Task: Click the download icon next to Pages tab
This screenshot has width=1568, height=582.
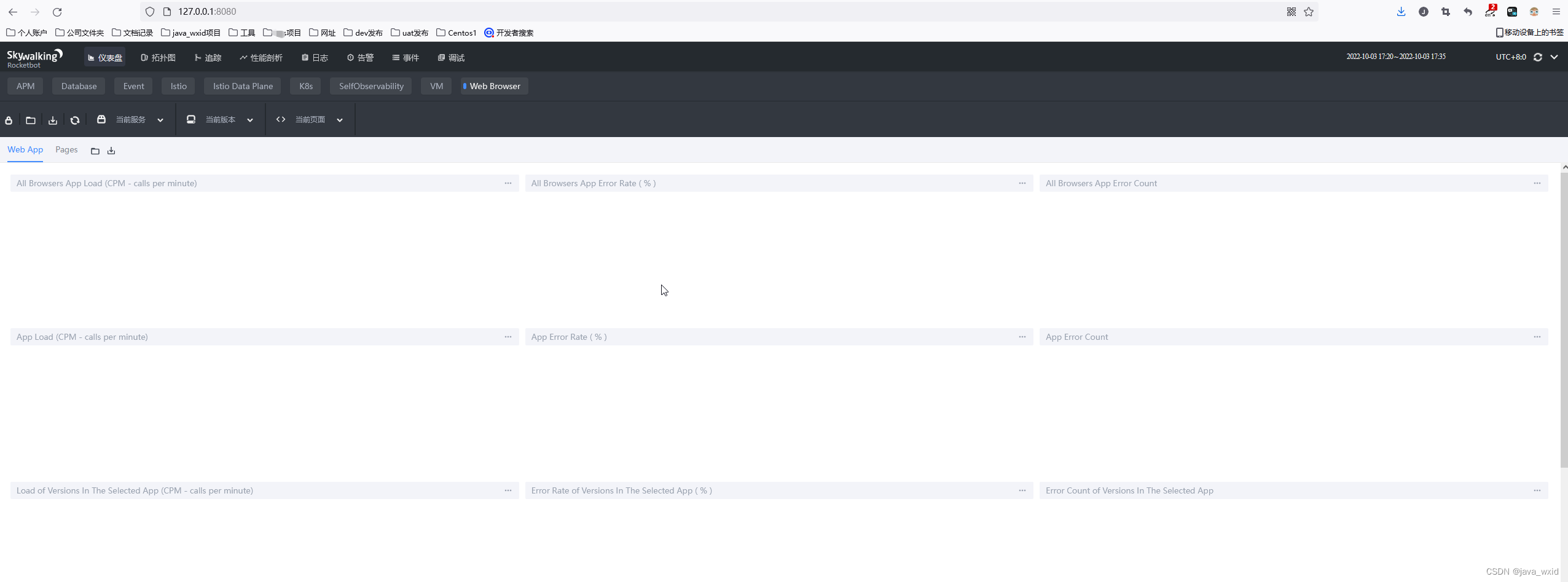Action: (x=111, y=151)
